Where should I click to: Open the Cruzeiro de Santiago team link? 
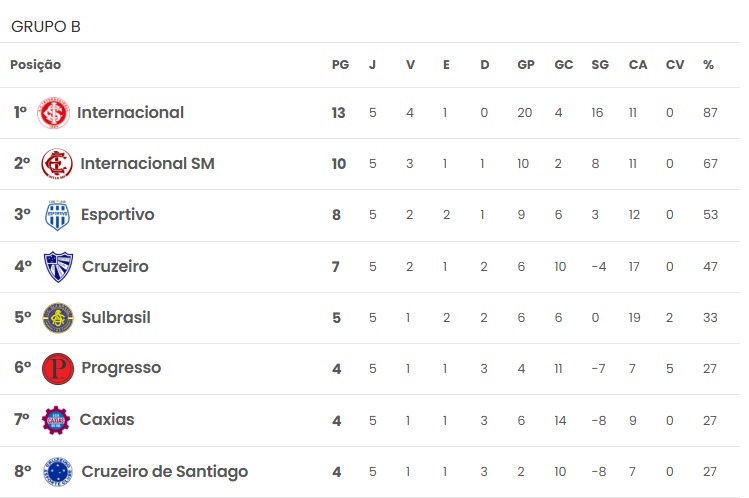pyautogui.click(x=165, y=472)
